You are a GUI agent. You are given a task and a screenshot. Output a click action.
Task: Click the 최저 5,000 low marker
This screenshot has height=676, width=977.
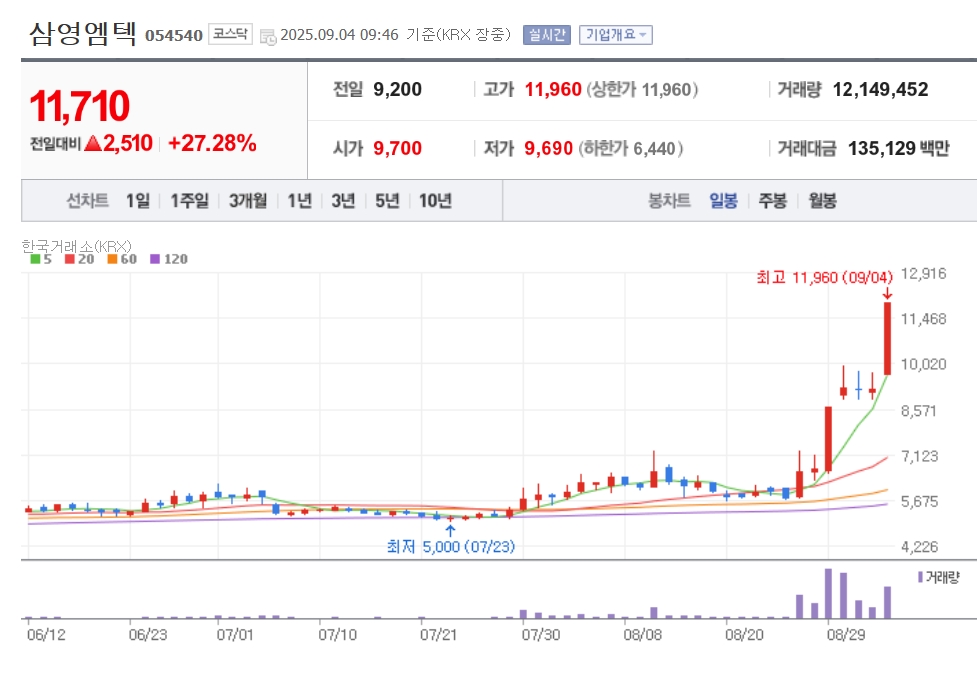[450, 546]
